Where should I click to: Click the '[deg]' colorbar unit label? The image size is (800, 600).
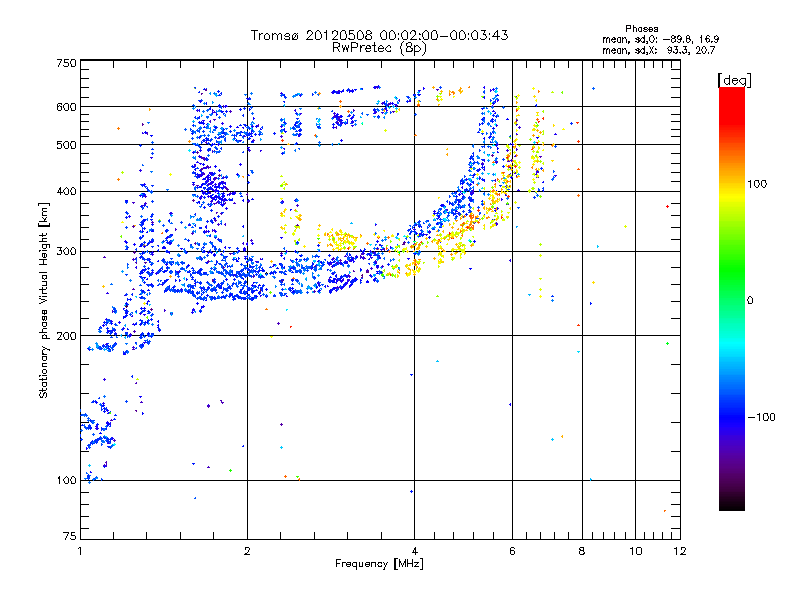(734, 80)
